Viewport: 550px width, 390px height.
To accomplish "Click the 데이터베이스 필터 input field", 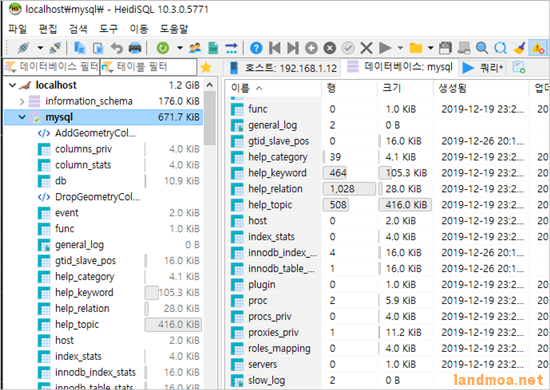I will pyautogui.click(x=51, y=67).
